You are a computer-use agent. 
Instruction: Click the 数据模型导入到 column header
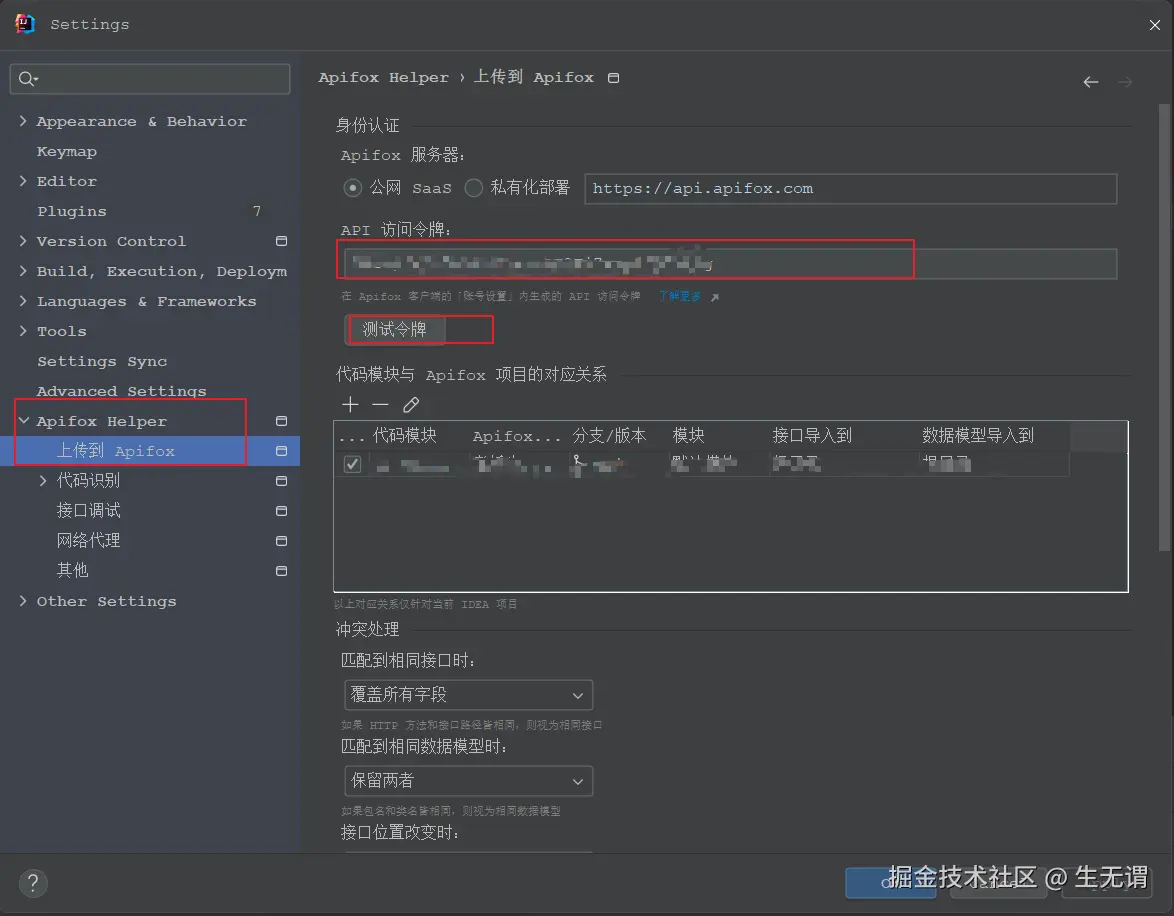click(978, 436)
